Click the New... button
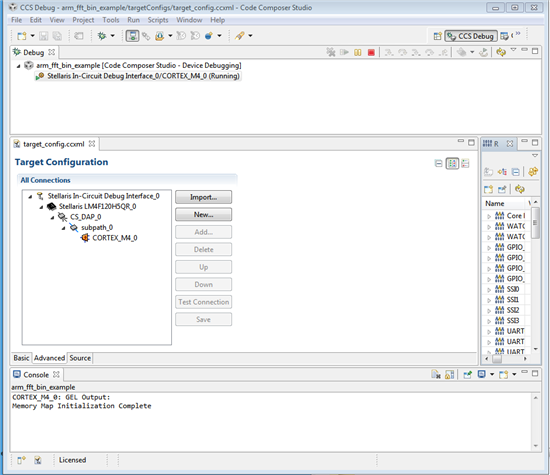The height and width of the screenshot is (475, 550). [x=203, y=215]
